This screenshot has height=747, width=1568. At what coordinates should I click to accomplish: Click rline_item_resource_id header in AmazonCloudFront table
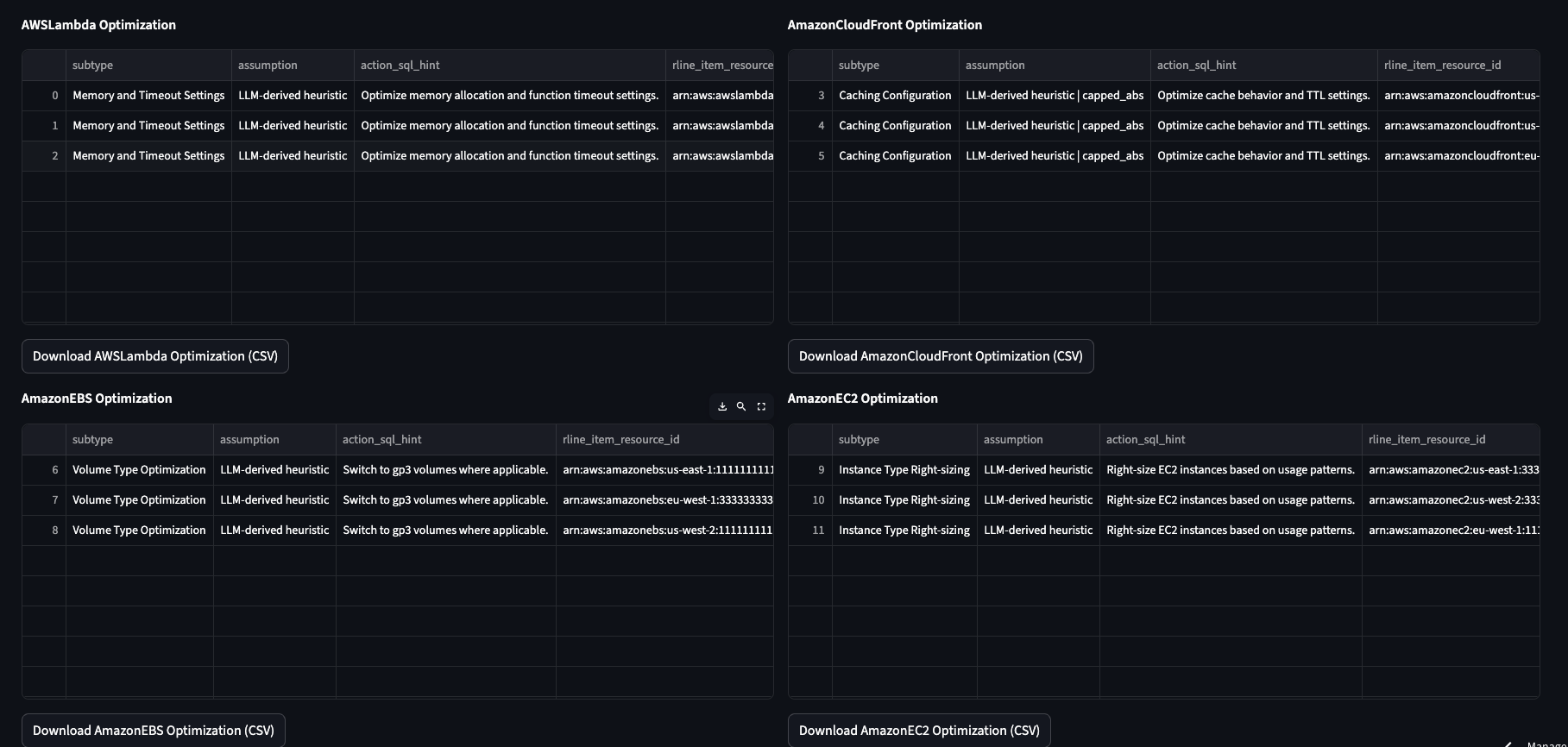(x=1458, y=66)
